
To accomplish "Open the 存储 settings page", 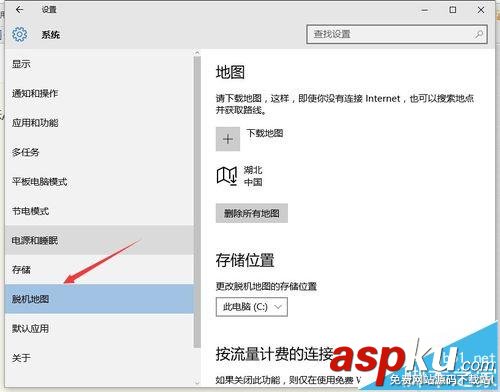I will [x=99, y=270].
